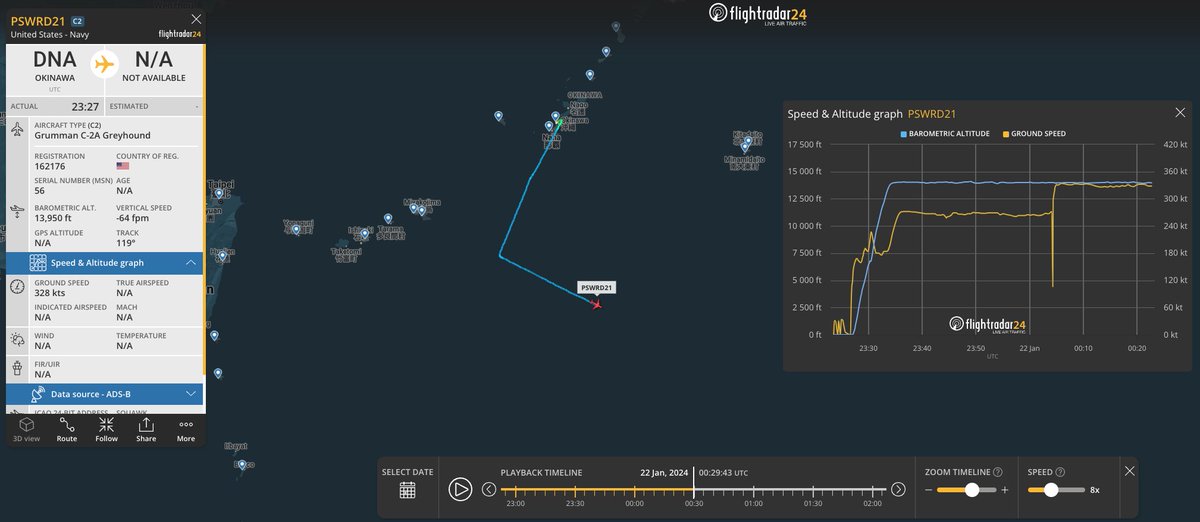
Task: Close the PSWRD21 flight info panel
Action: 196,18
